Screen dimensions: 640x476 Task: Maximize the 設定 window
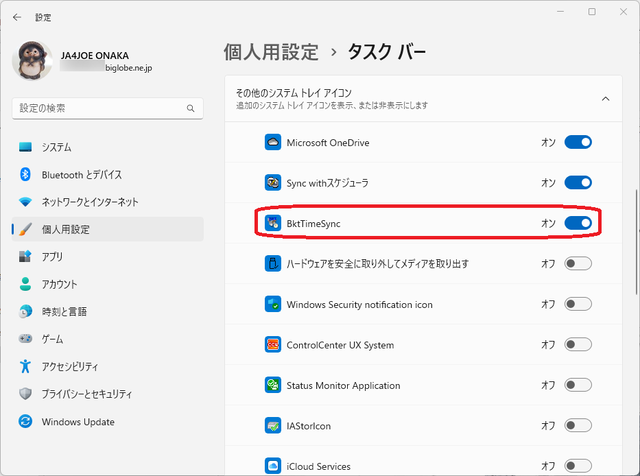click(592, 12)
